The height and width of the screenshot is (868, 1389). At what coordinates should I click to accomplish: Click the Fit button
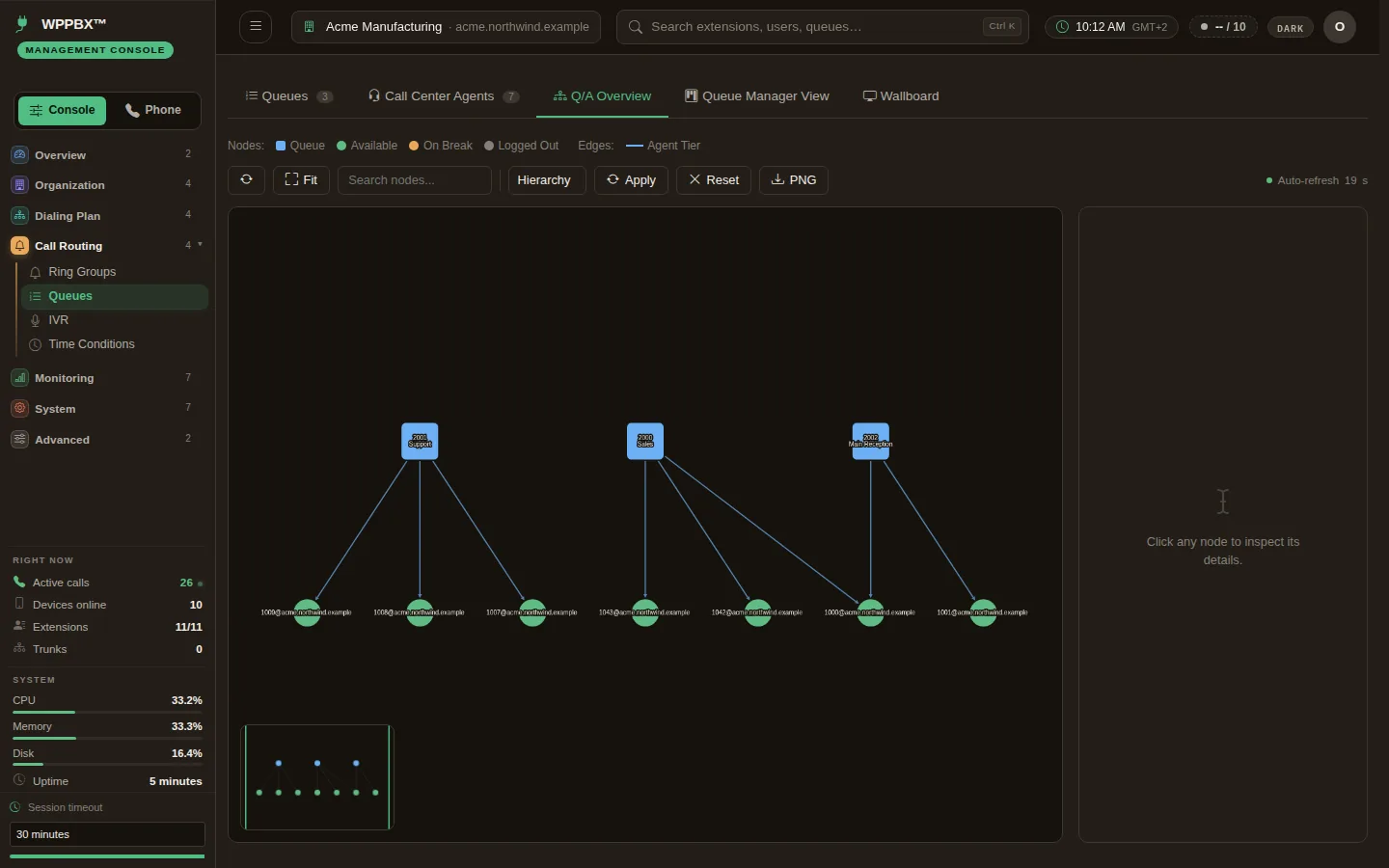(x=302, y=180)
